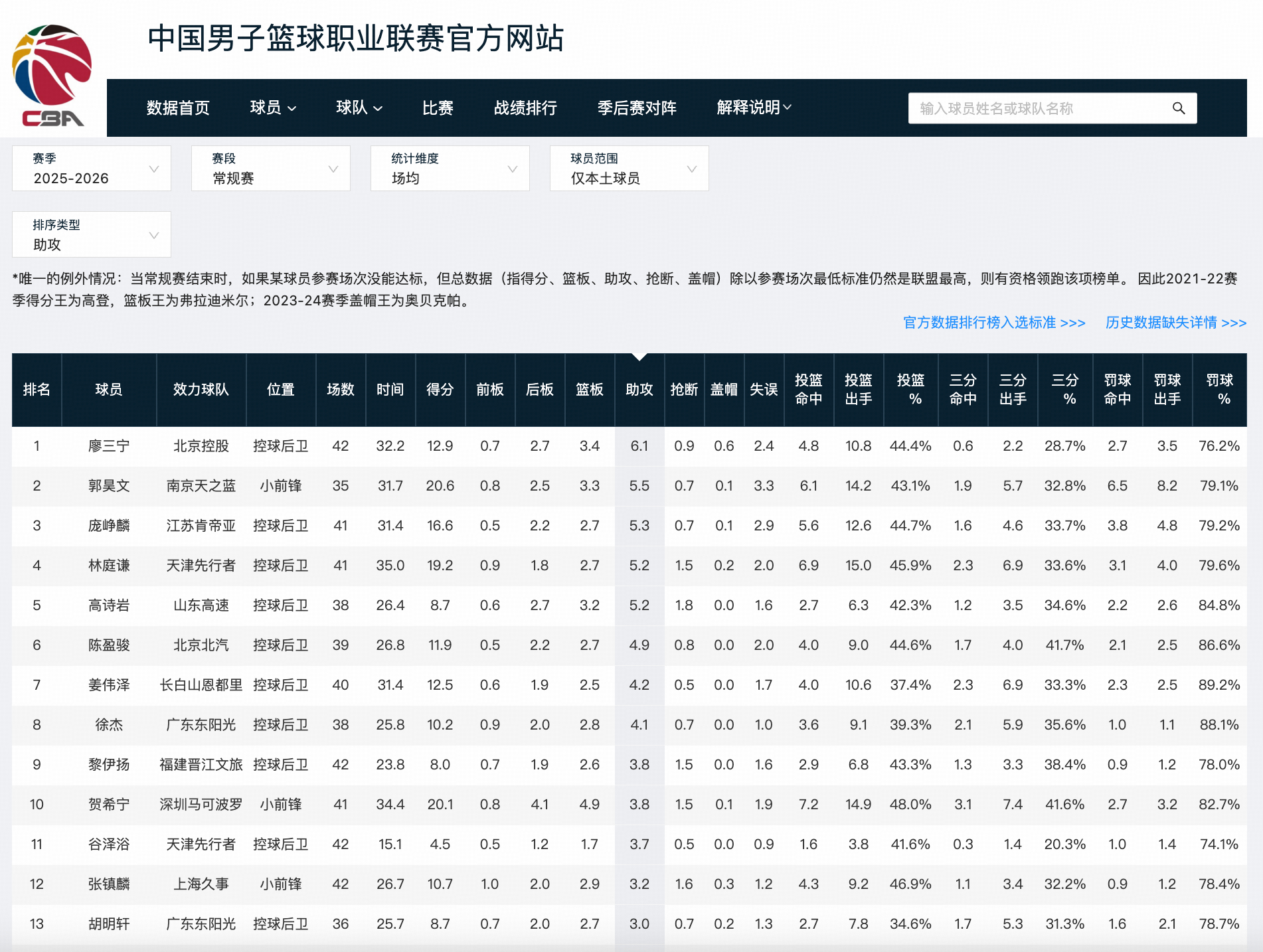Sort table by 时间 column header

(x=390, y=390)
